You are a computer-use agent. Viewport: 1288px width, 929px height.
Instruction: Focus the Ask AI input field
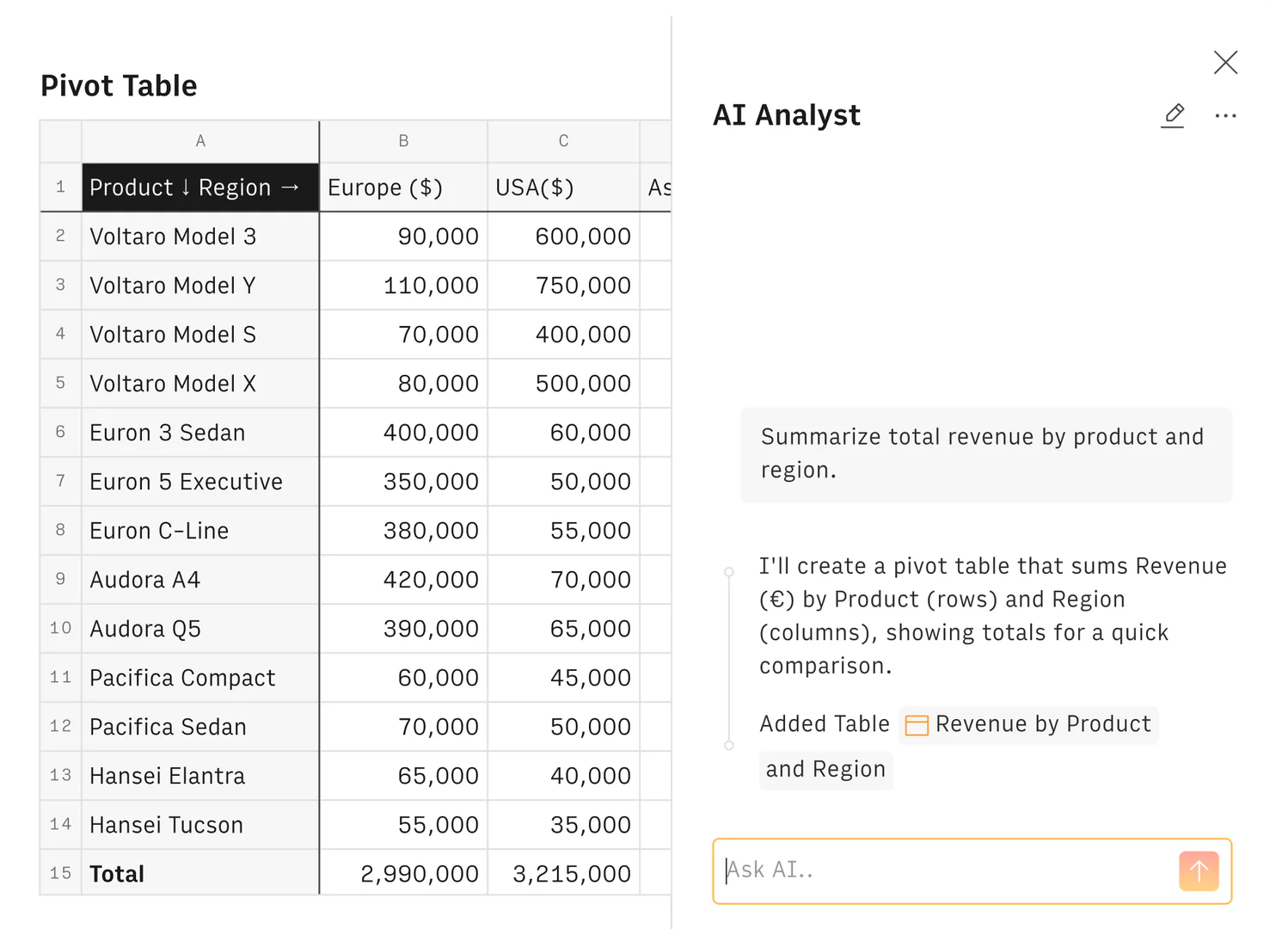[x=946, y=871]
